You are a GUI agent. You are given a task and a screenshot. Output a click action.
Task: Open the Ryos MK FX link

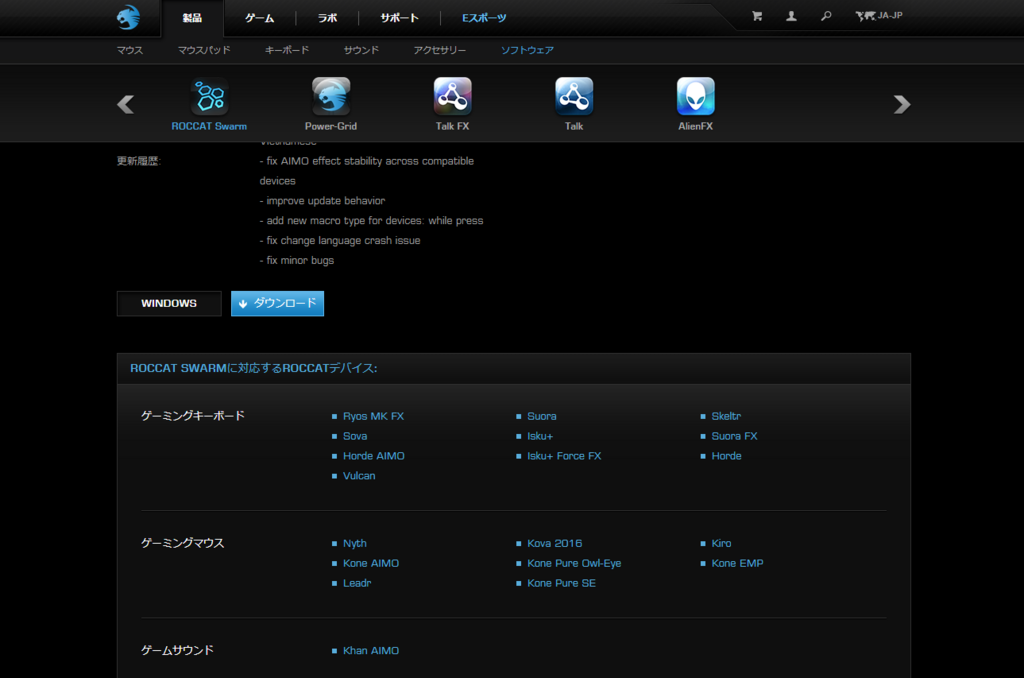pos(374,417)
